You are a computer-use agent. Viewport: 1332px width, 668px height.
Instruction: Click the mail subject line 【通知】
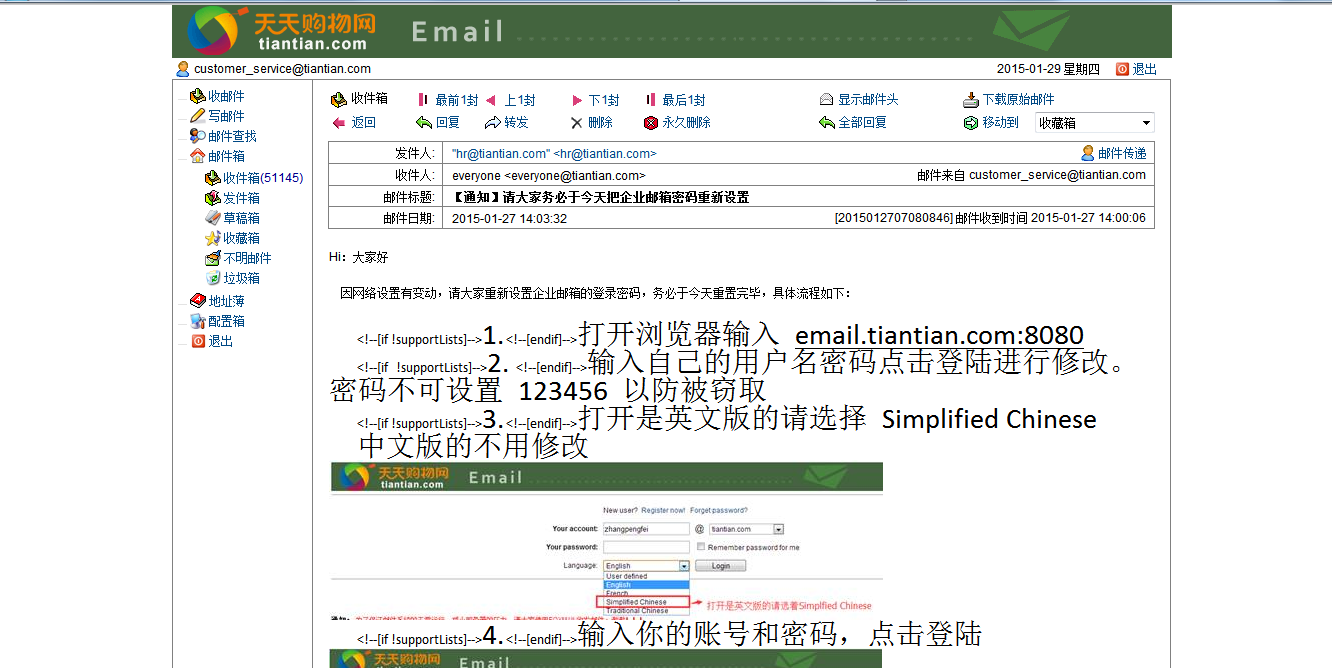tap(600, 197)
